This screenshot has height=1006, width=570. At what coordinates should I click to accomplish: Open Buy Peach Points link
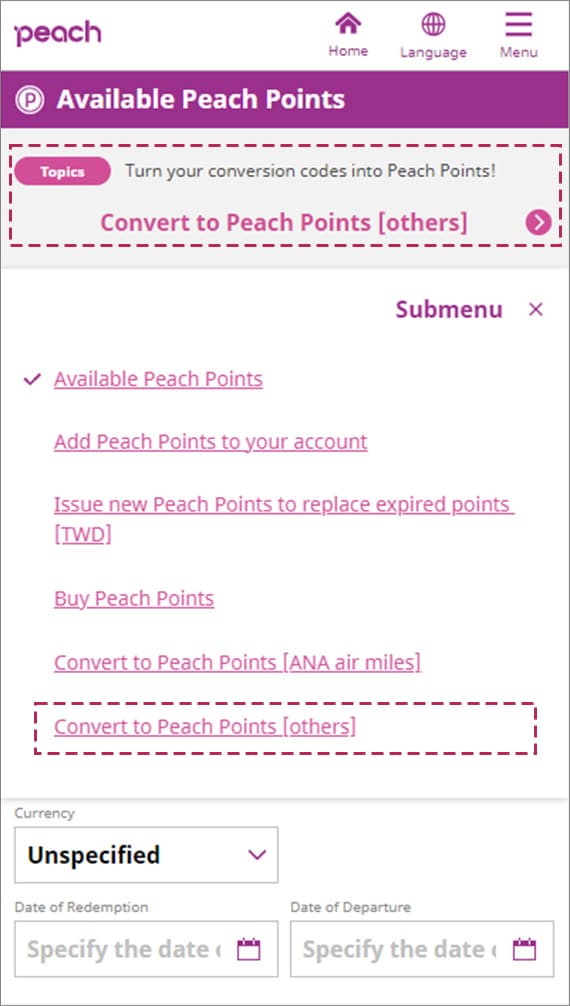point(134,599)
